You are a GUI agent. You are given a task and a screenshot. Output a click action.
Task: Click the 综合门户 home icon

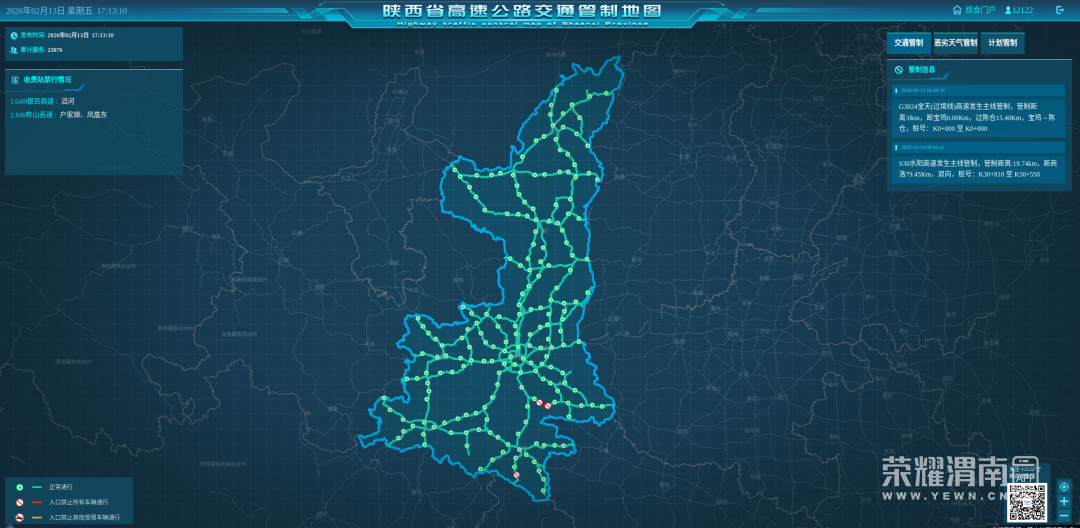pos(957,10)
